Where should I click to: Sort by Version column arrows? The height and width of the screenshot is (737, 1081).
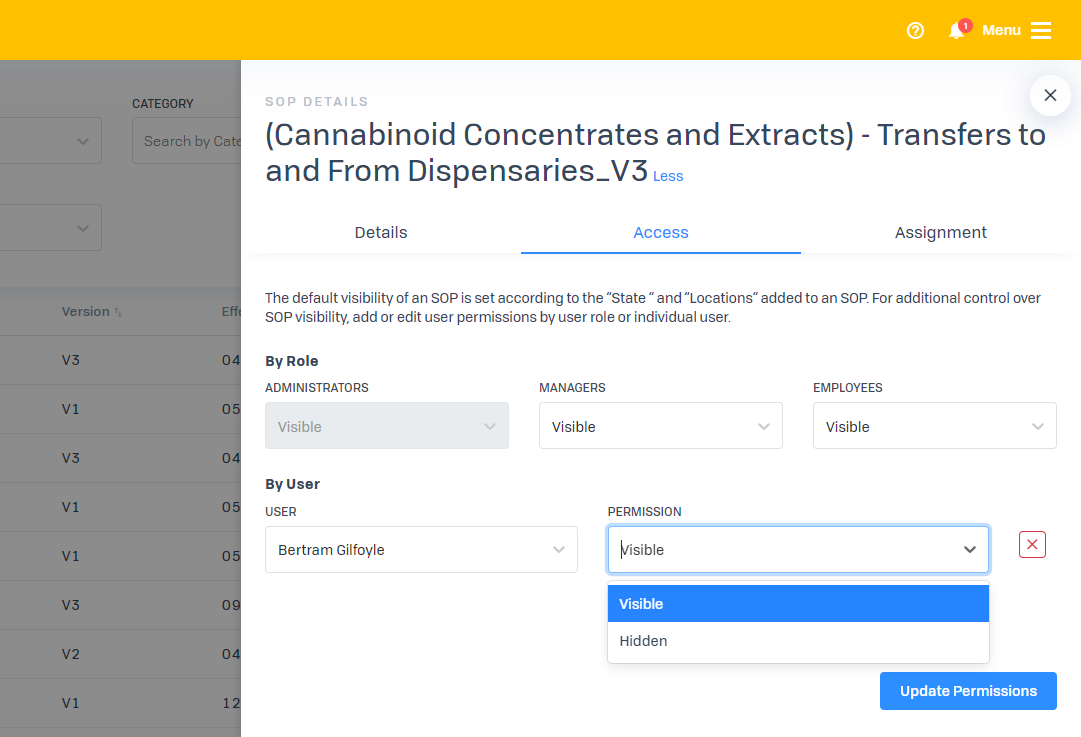(x=118, y=312)
